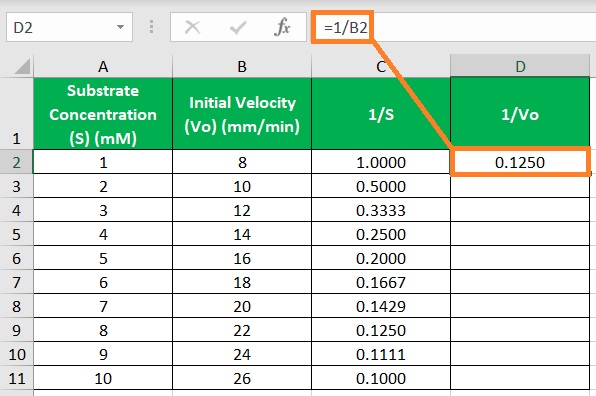Select row 1 header
The image size is (596, 396).
[16, 113]
